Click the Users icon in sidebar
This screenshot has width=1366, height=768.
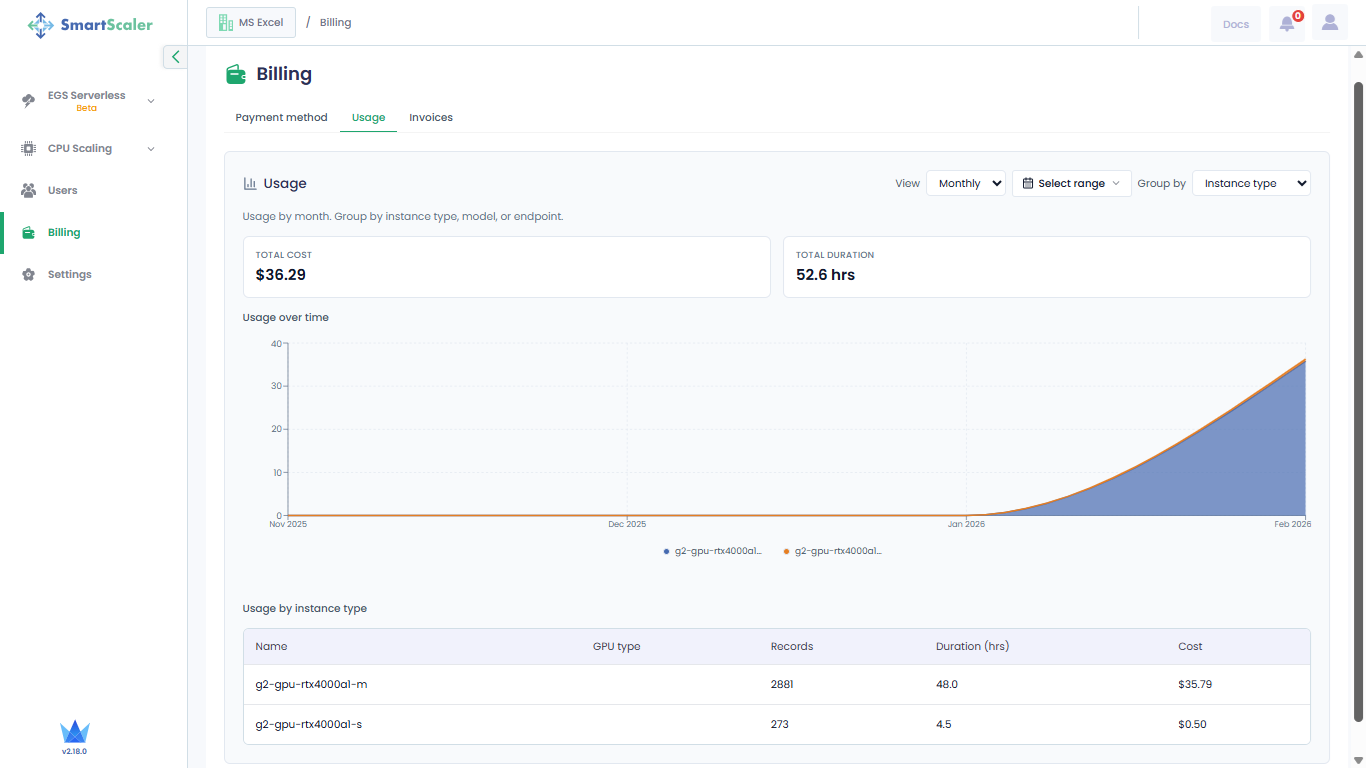tap(29, 190)
